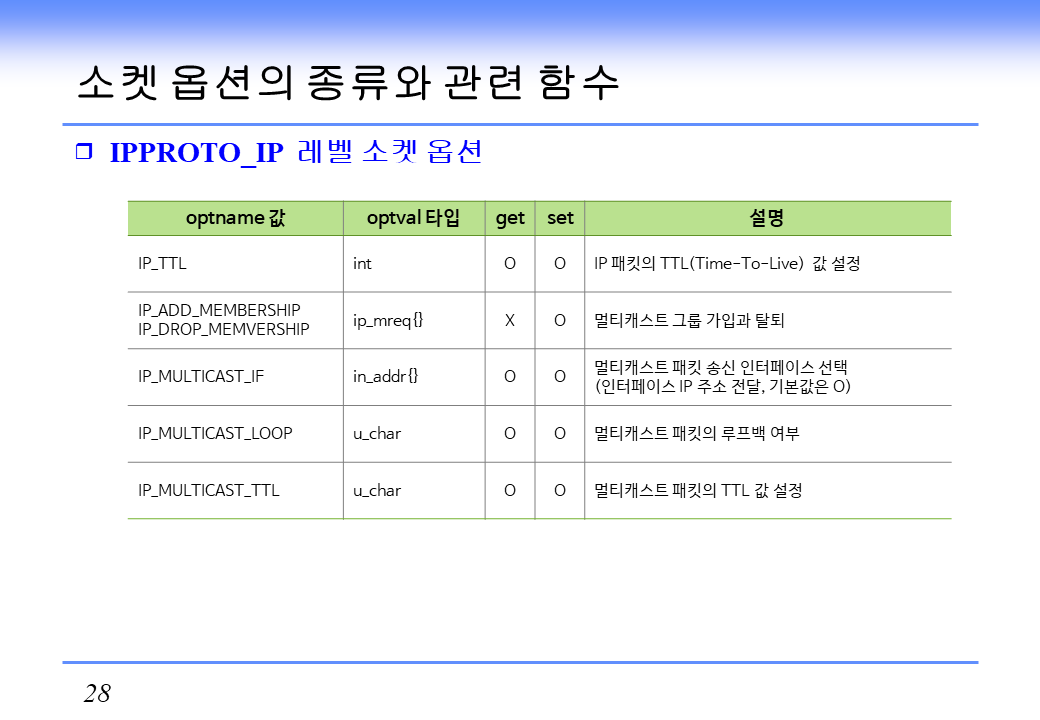Click the IP_ADD_MEMBERSHIP text
Image resolution: width=1040 pixels, height=720 pixels.
(x=220, y=310)
